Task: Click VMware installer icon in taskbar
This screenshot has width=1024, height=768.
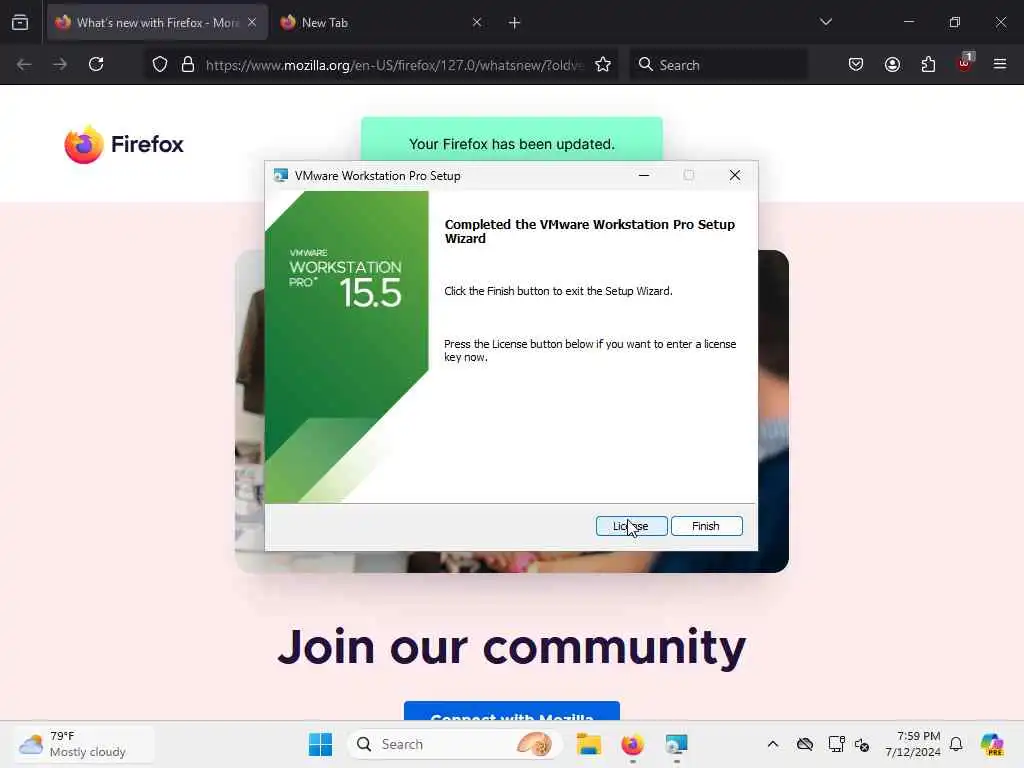Action: click(x=677, y=744)
